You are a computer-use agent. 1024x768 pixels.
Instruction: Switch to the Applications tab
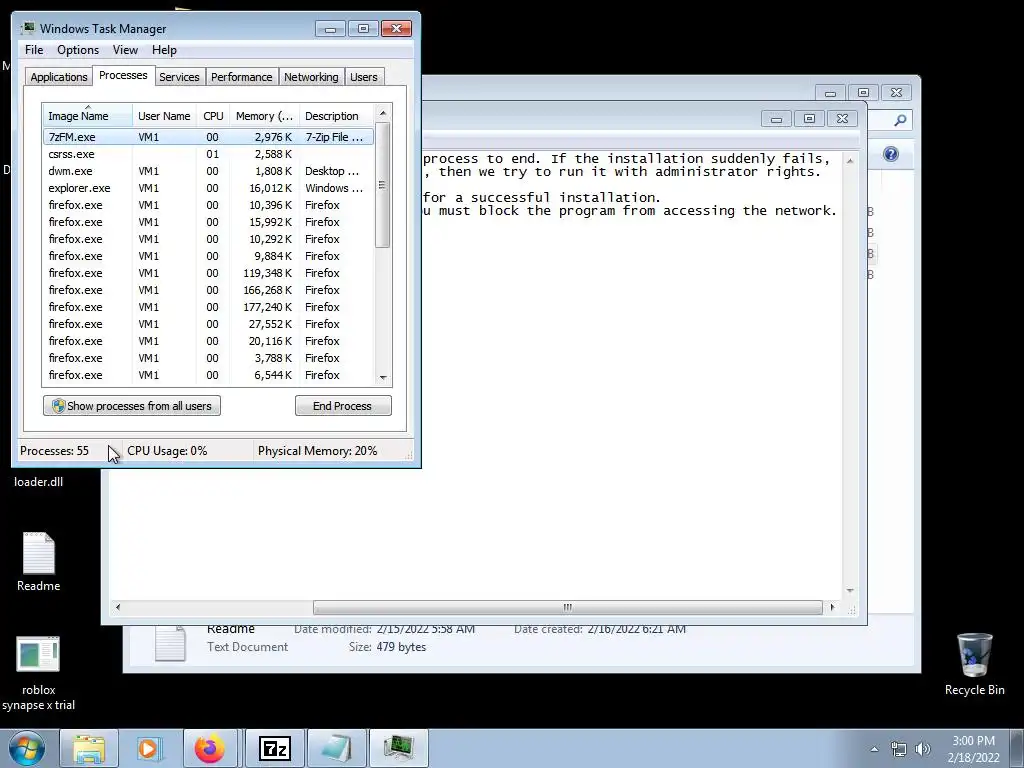click(x=59, y=77)
